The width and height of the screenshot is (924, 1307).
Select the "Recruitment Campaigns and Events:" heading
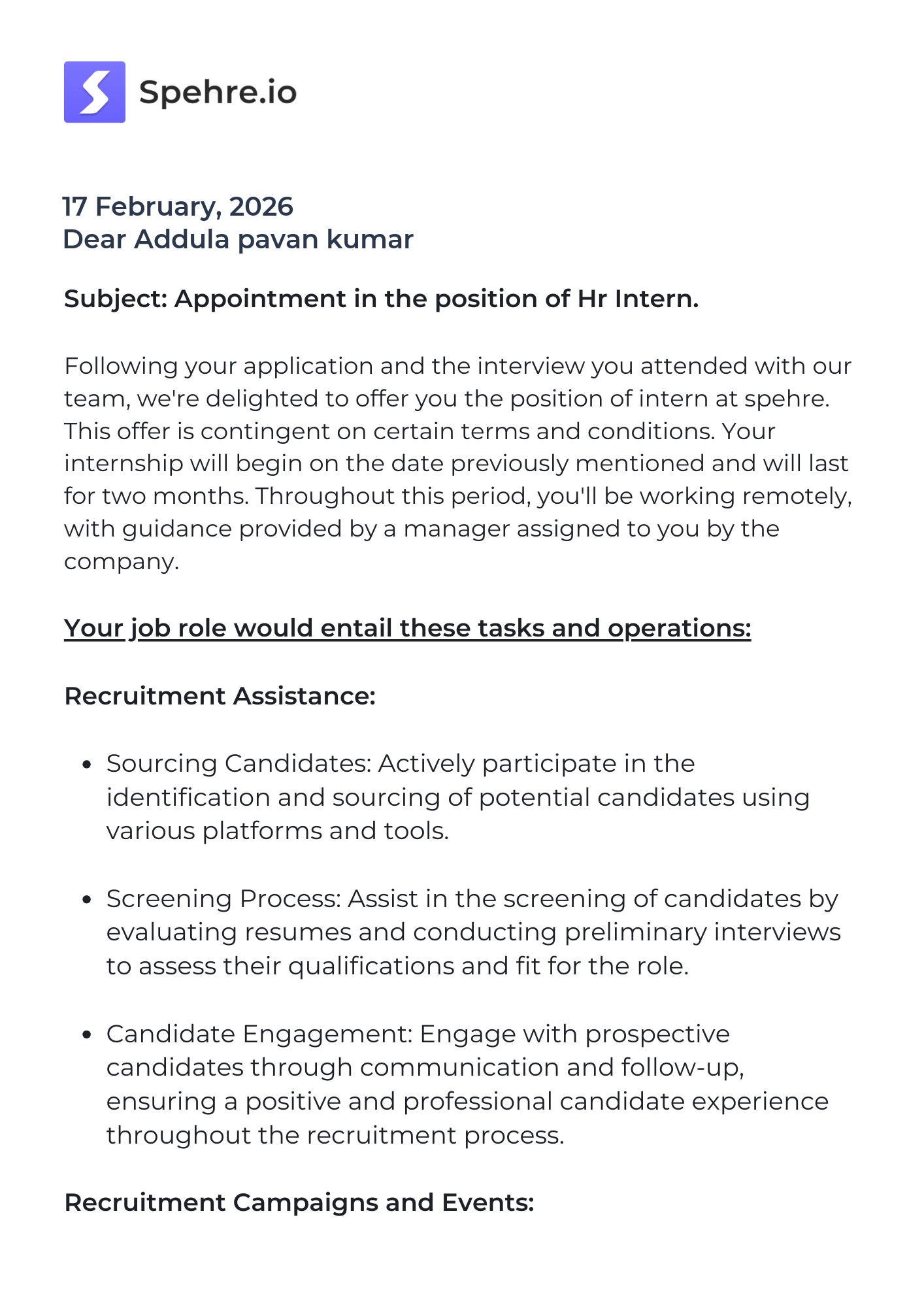point(299,1202)
